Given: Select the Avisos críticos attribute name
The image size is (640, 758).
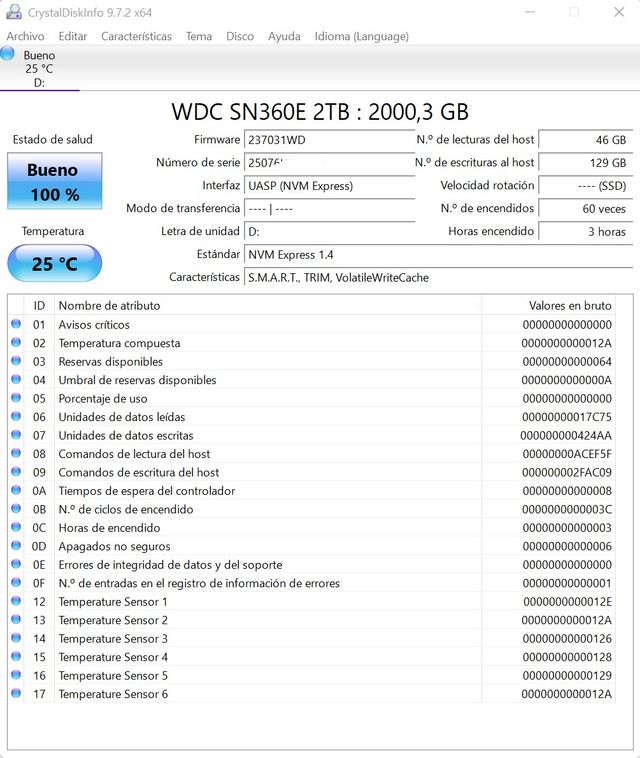Looking at the screenshot, I should click(x=94, y=325).
